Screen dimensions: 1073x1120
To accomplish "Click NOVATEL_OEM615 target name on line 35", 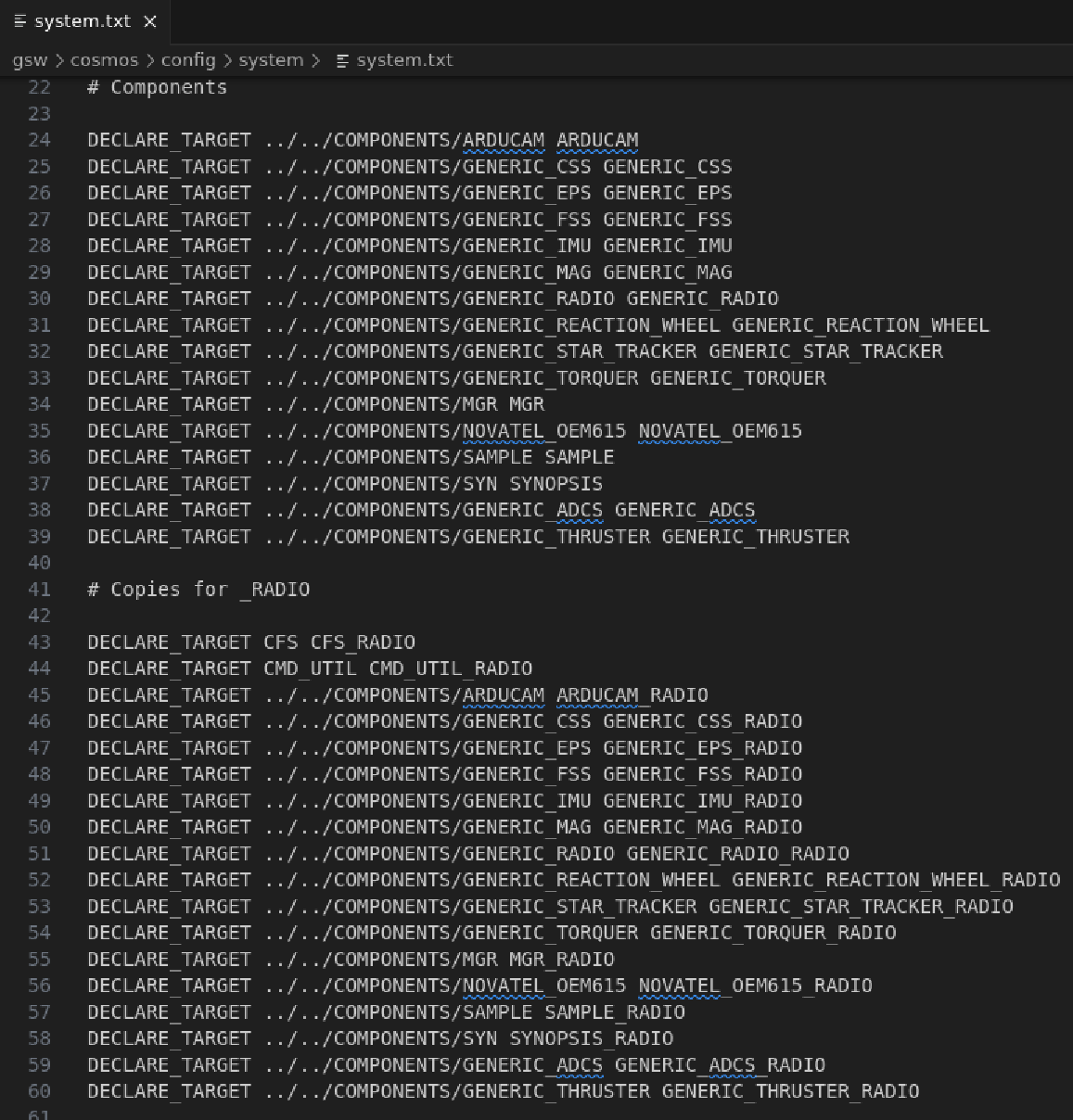I will (721, 431).
